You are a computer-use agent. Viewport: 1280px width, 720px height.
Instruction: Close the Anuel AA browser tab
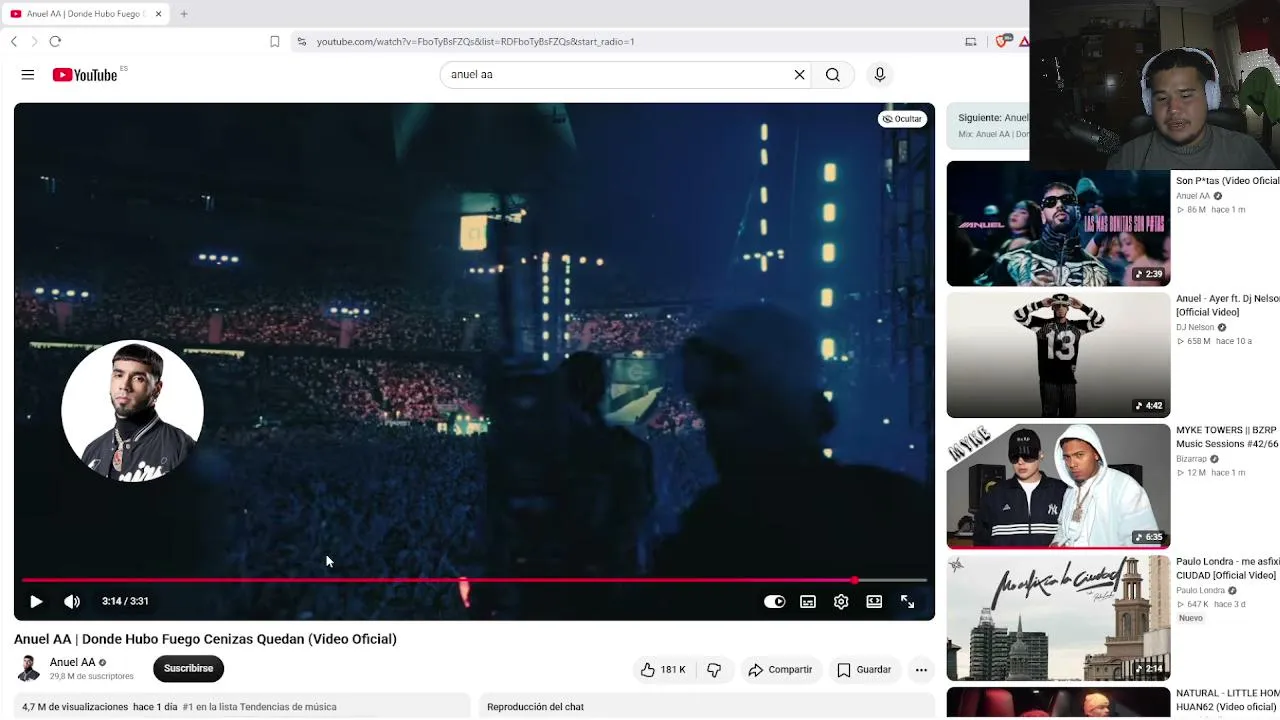pos(158,14)
